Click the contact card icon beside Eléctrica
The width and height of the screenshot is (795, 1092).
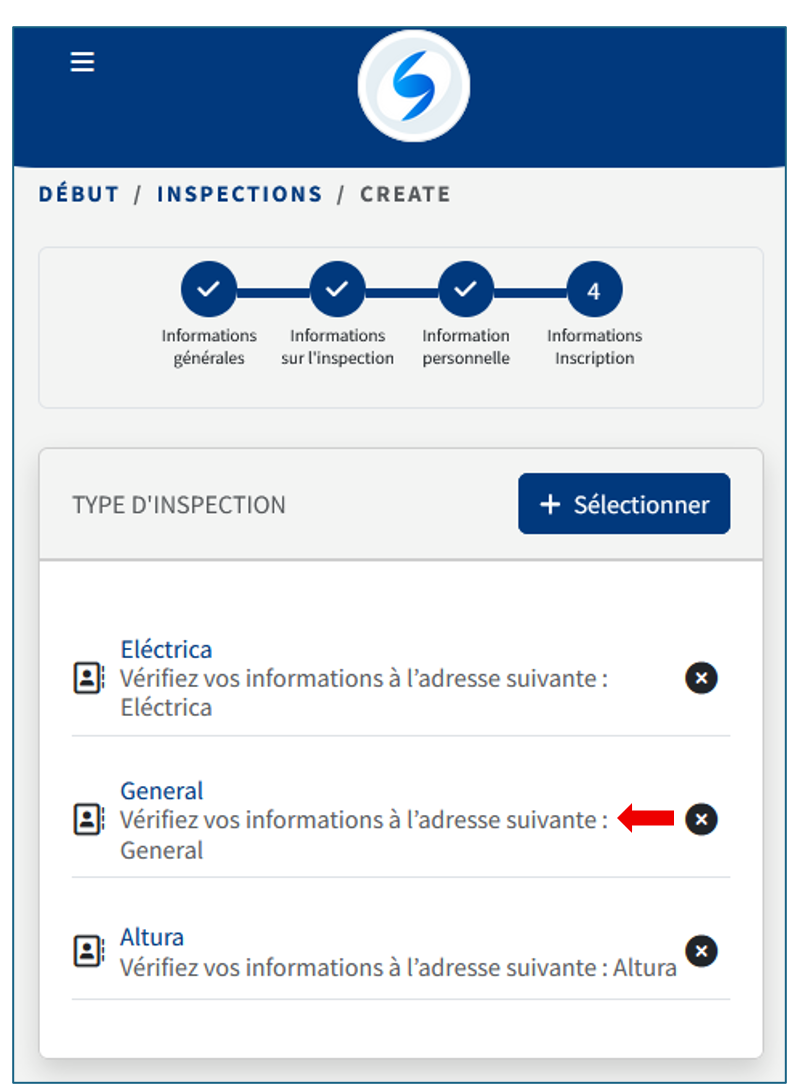(89, 678)
